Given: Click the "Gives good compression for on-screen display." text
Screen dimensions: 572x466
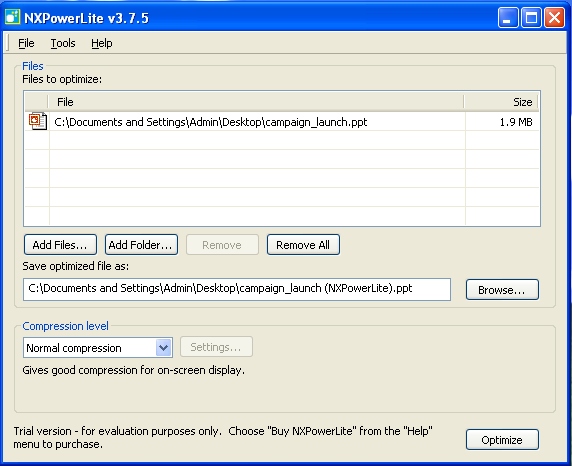Looking at the screenshot, I should click(134, 370).
